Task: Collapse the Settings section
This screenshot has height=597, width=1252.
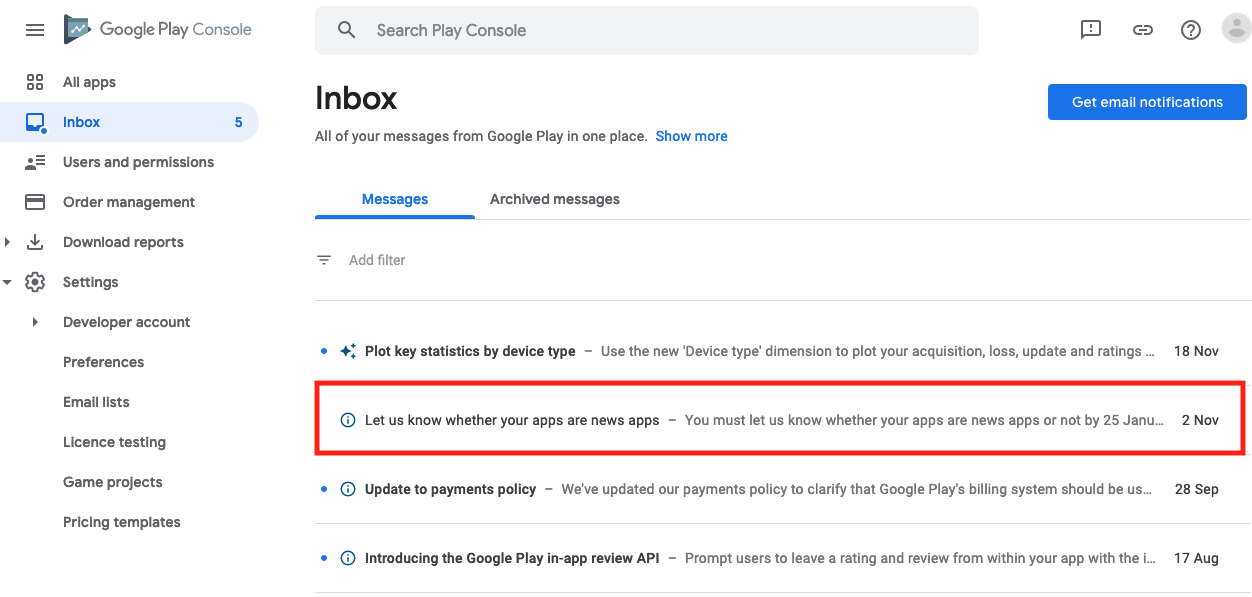Action: click(8, 282)
